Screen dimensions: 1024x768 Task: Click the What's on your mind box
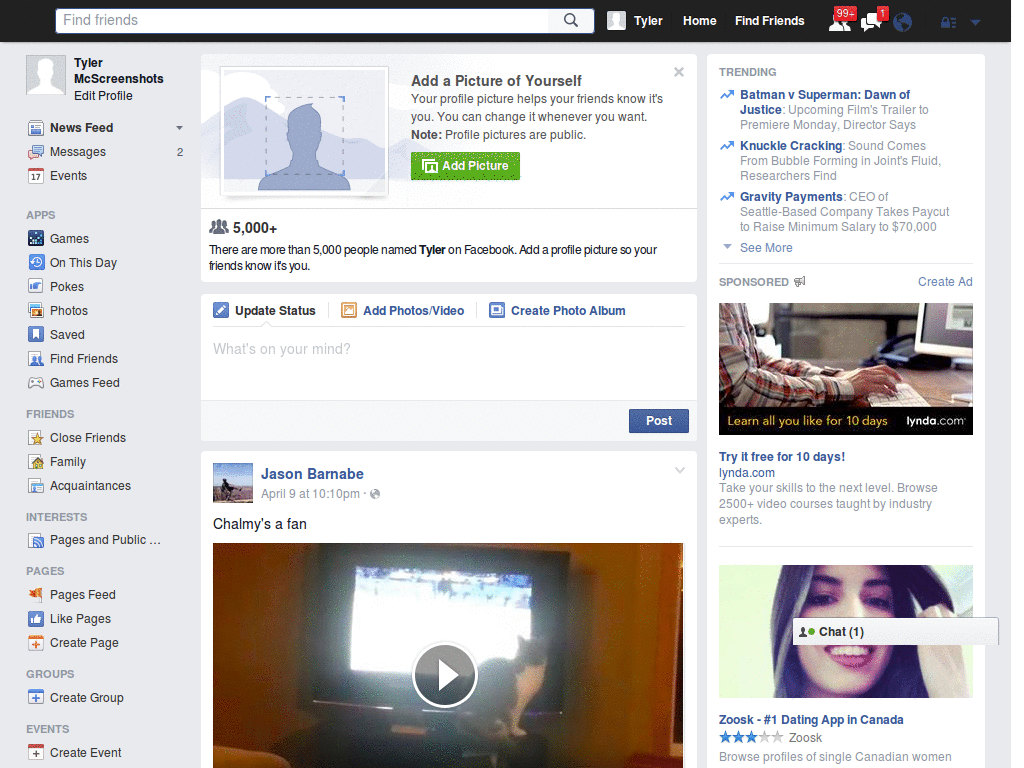pyautogui.click(x=449, y=364)
